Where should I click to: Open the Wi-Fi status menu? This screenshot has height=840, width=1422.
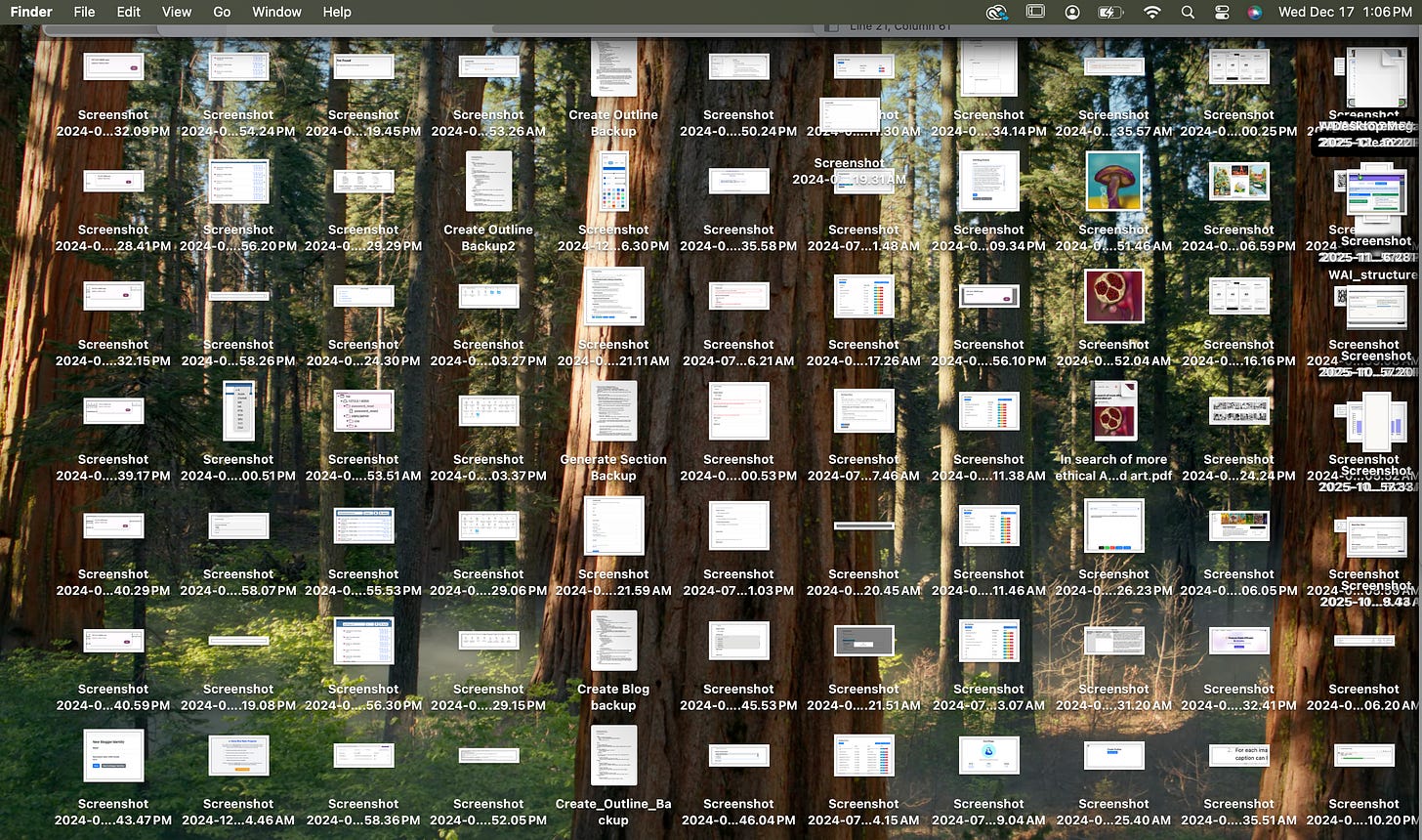1151,12
